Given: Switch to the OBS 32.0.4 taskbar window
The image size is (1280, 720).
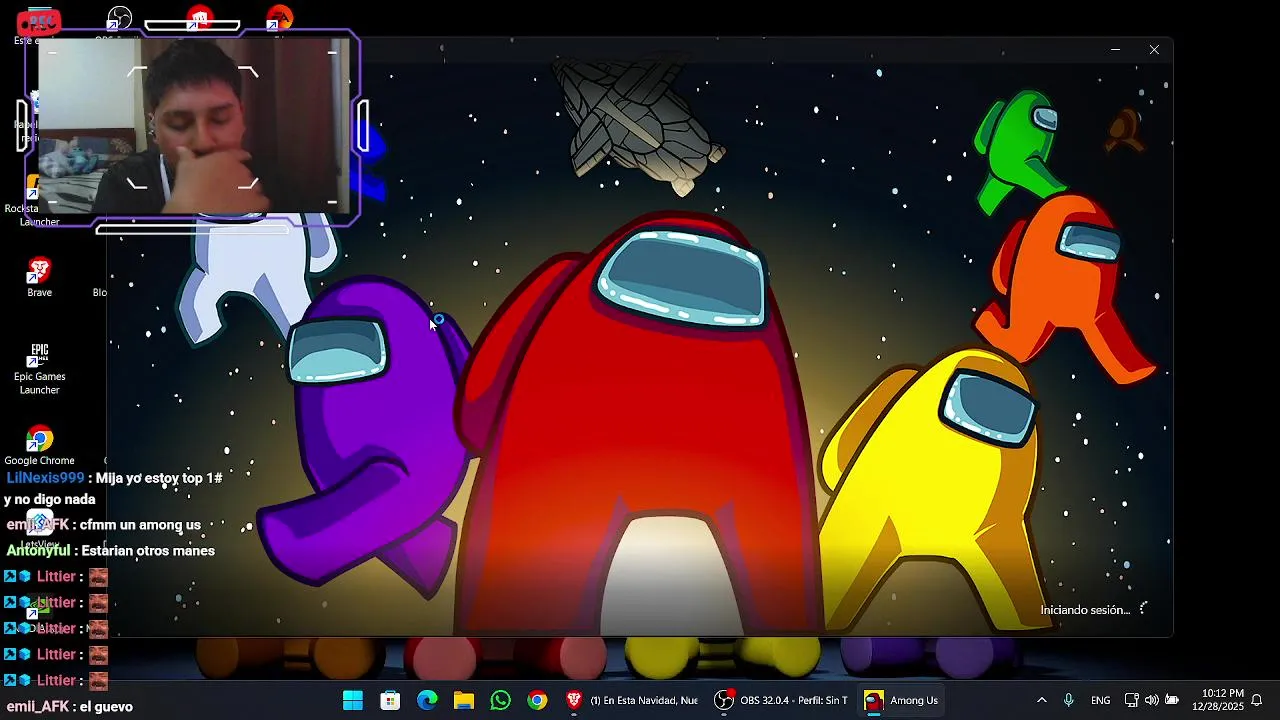Looking at the screenshot, I should pyautogui.click(x=781, y=700).
